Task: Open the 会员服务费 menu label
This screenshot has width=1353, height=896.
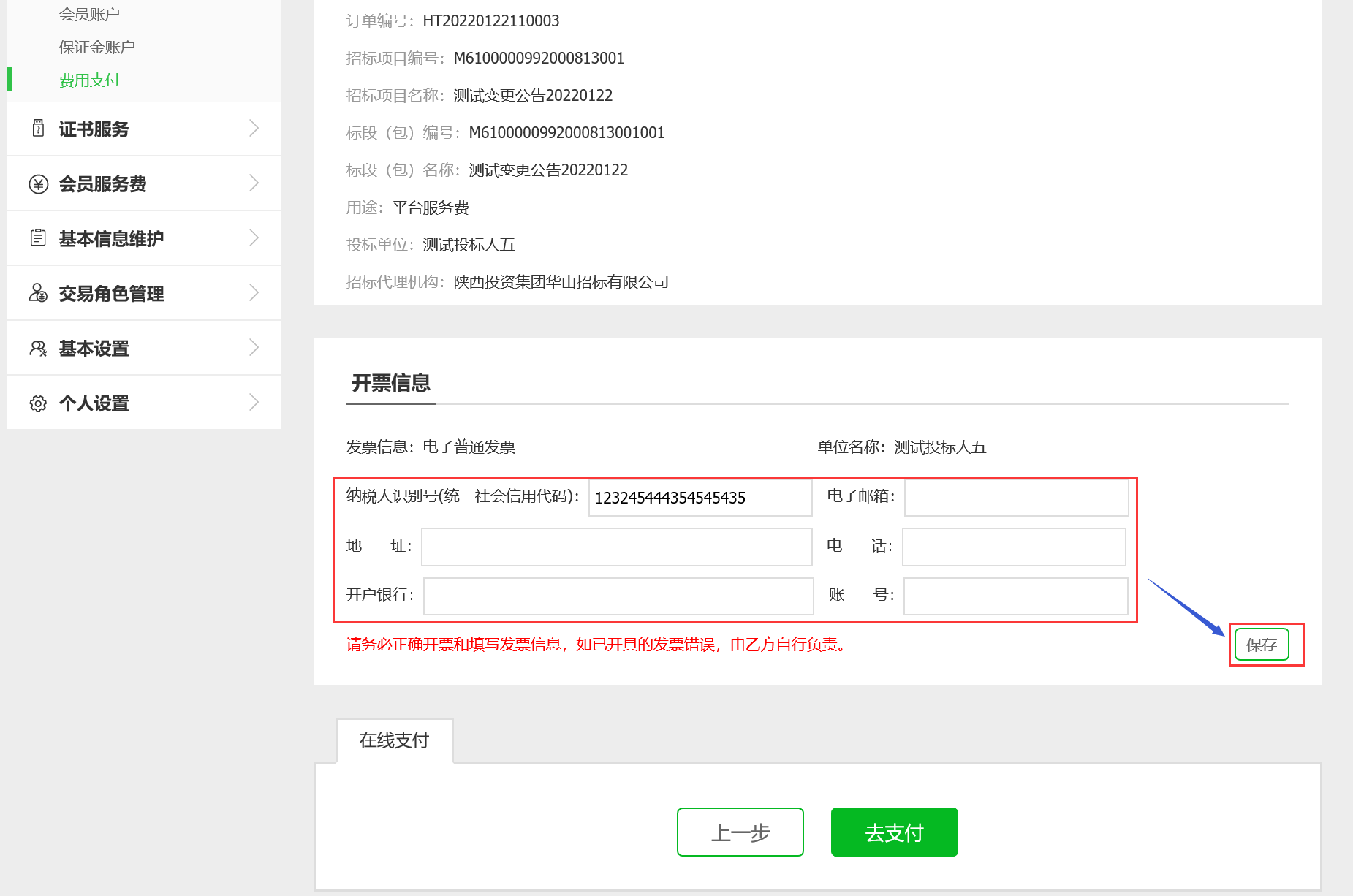Action: pos(102,184)
